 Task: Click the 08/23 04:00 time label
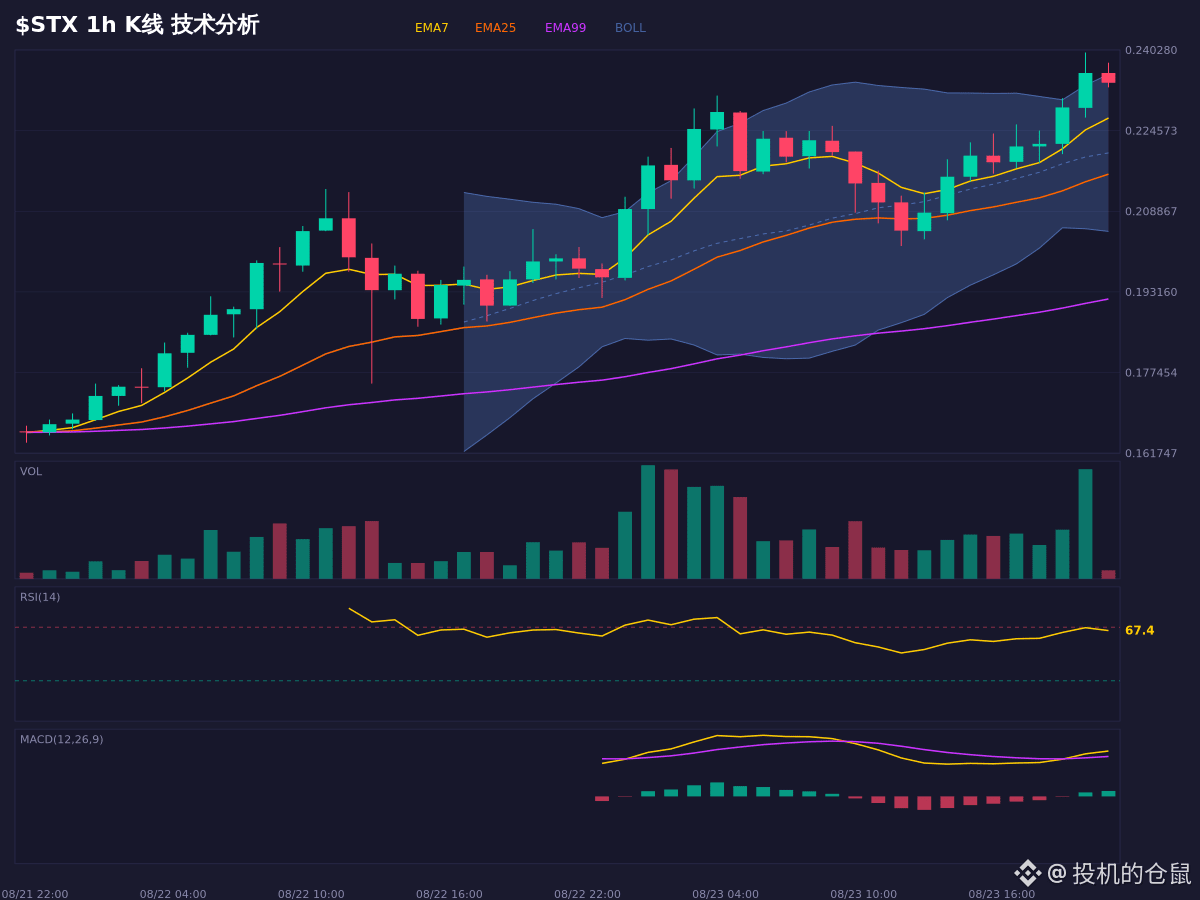click(725, 894)
